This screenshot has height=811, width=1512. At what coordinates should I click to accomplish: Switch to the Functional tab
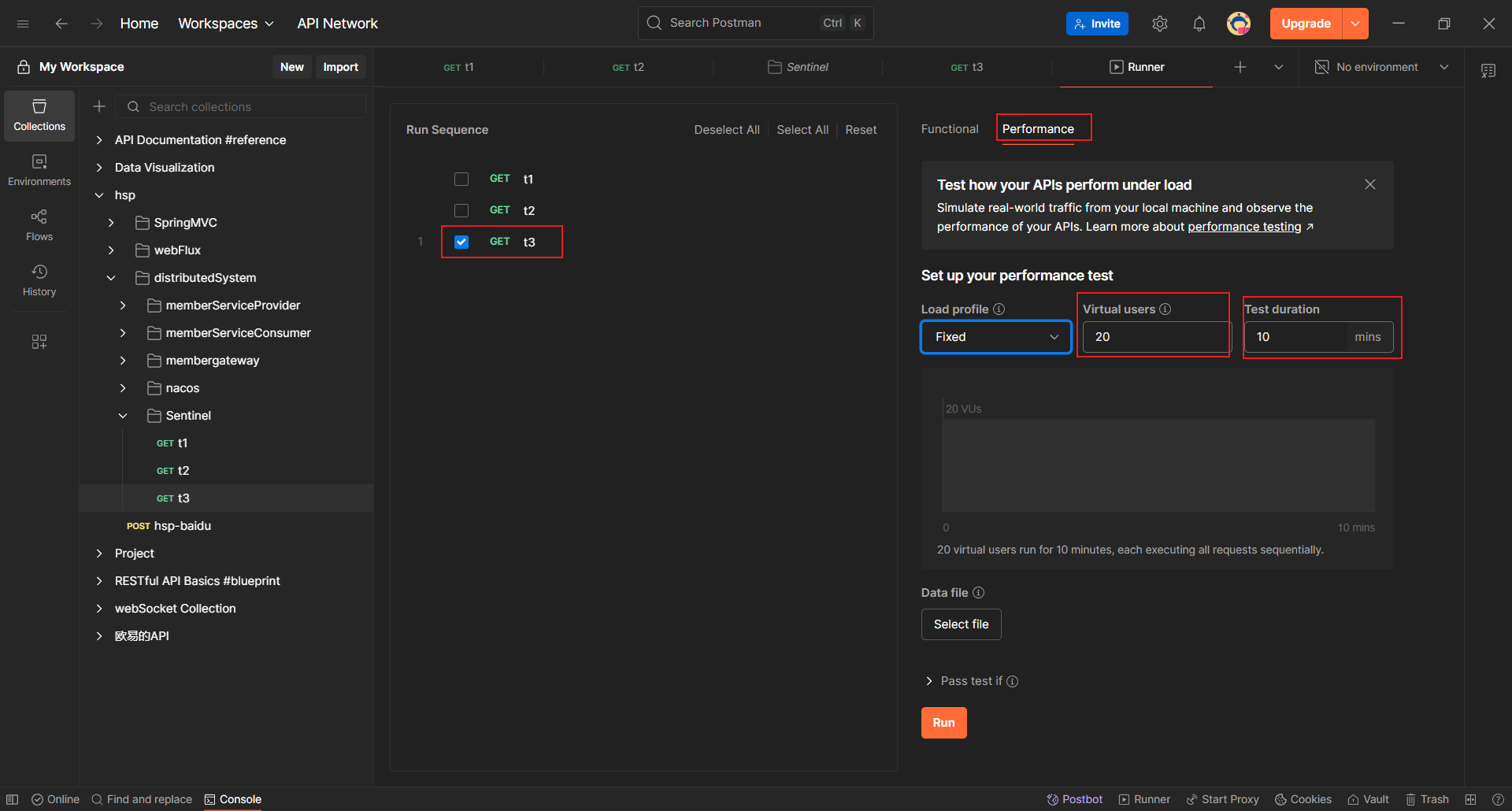(x=949, y=129)
